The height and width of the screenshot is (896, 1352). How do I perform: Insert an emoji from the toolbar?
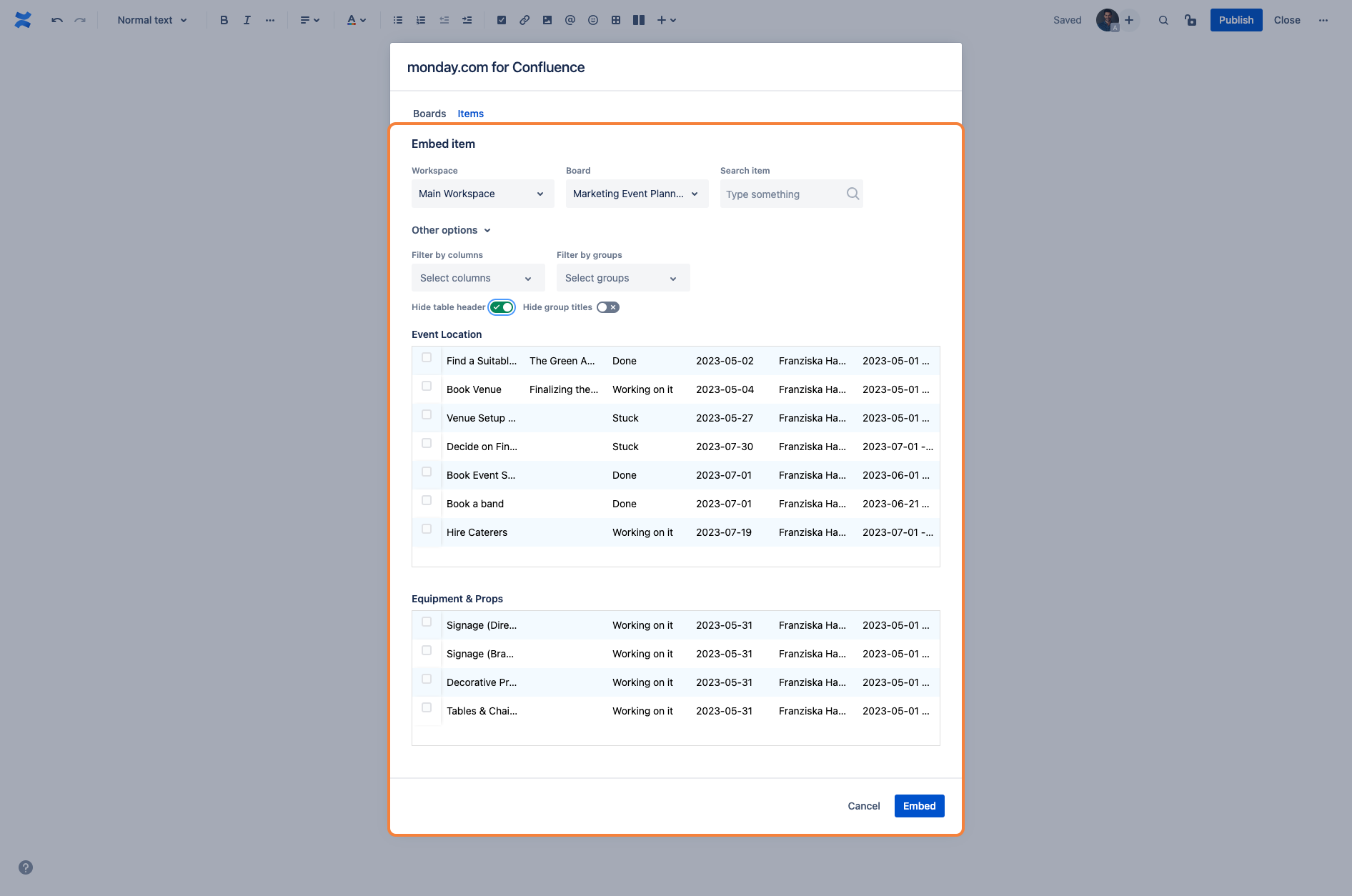point(592,20)
